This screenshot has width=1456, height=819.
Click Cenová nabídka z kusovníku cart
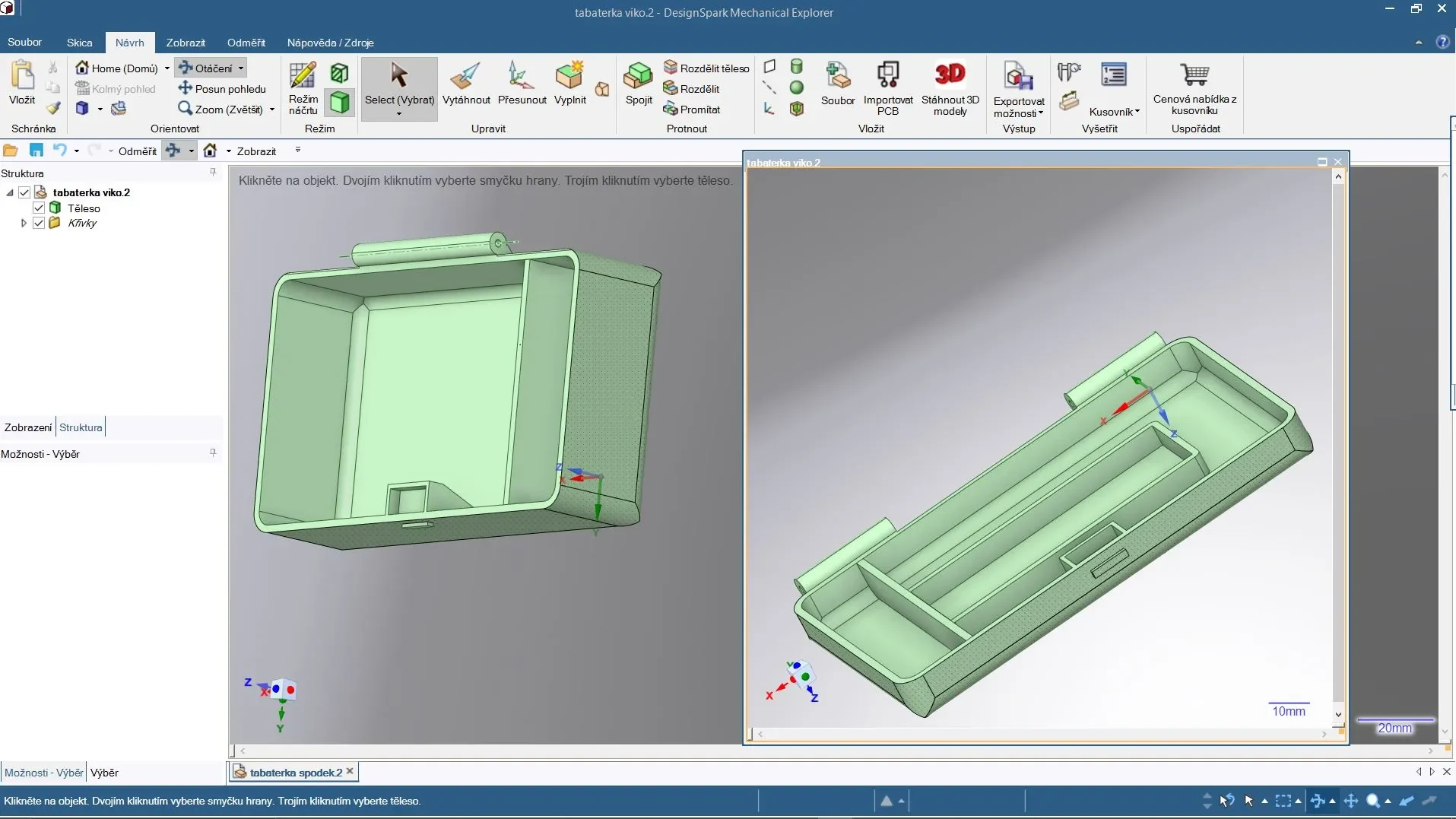coord(1194,88)
